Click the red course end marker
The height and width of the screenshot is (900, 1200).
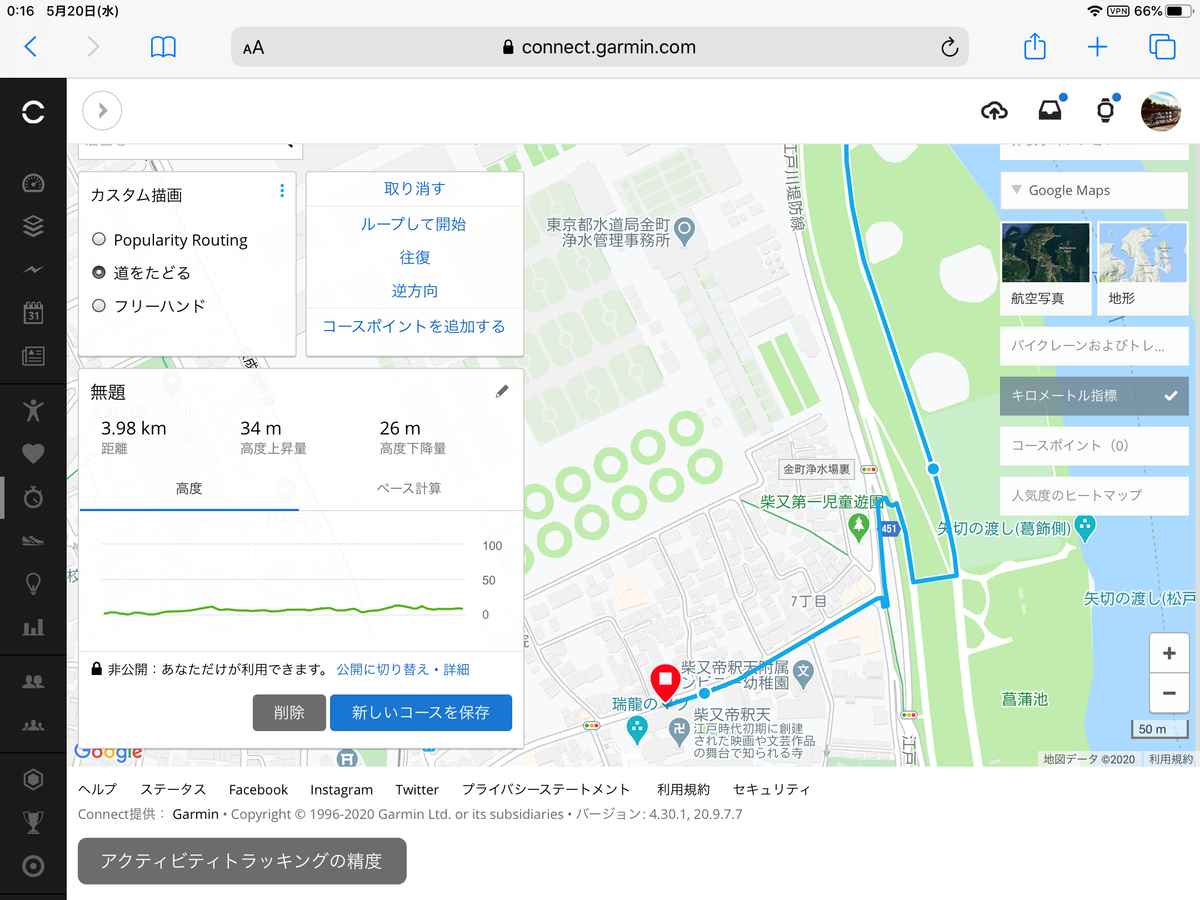[665, 682]
